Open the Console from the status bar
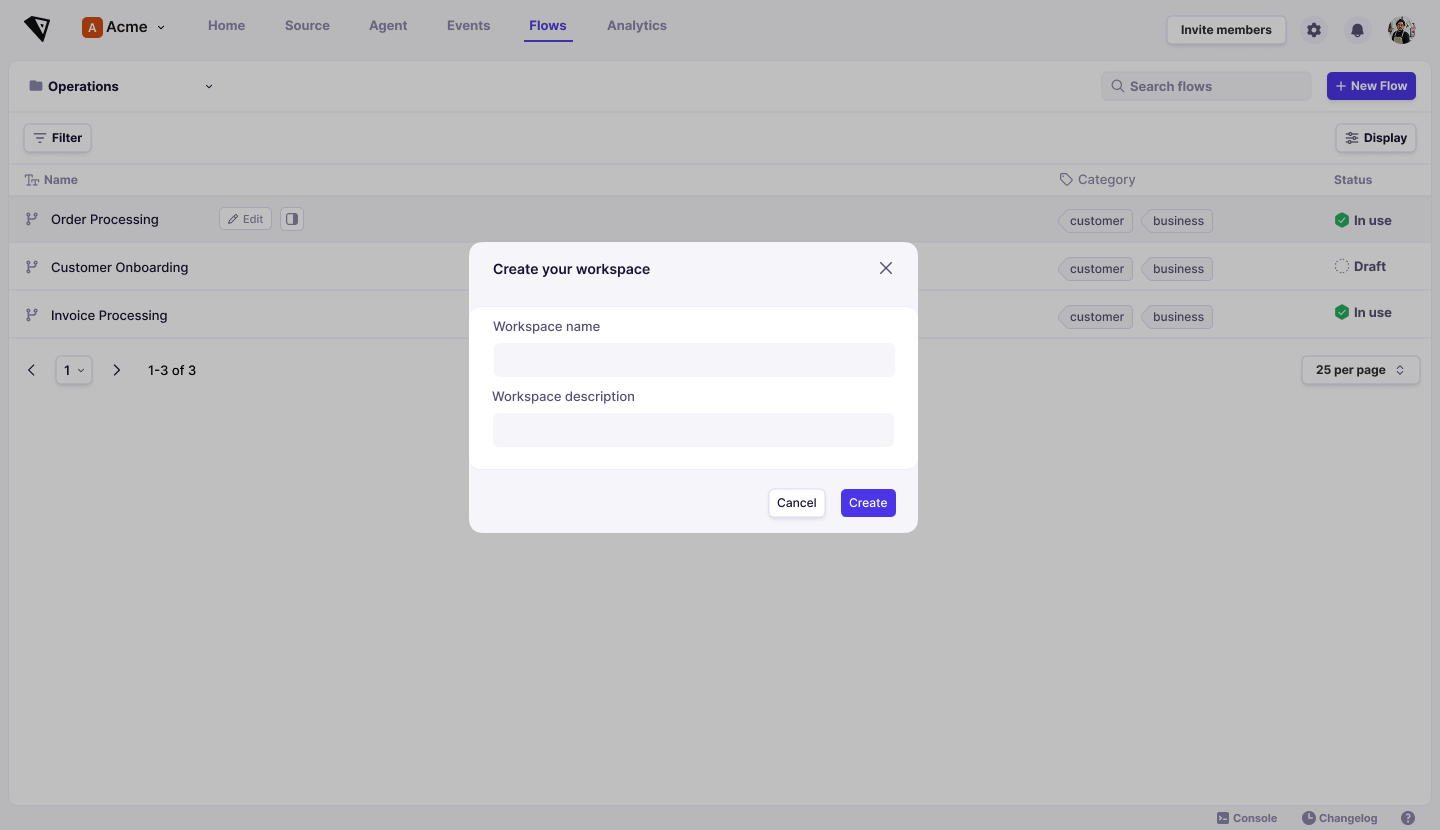The width and height of the screenshot is (1440, 830). 1247,818
